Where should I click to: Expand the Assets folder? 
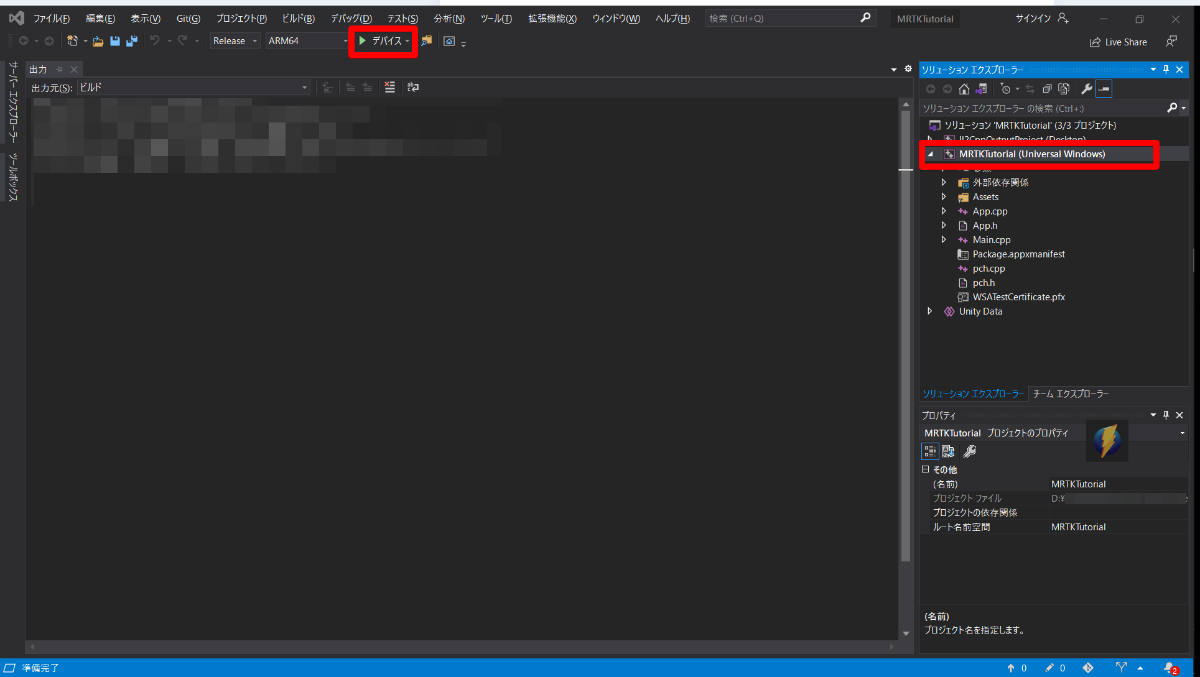point(944,197)
